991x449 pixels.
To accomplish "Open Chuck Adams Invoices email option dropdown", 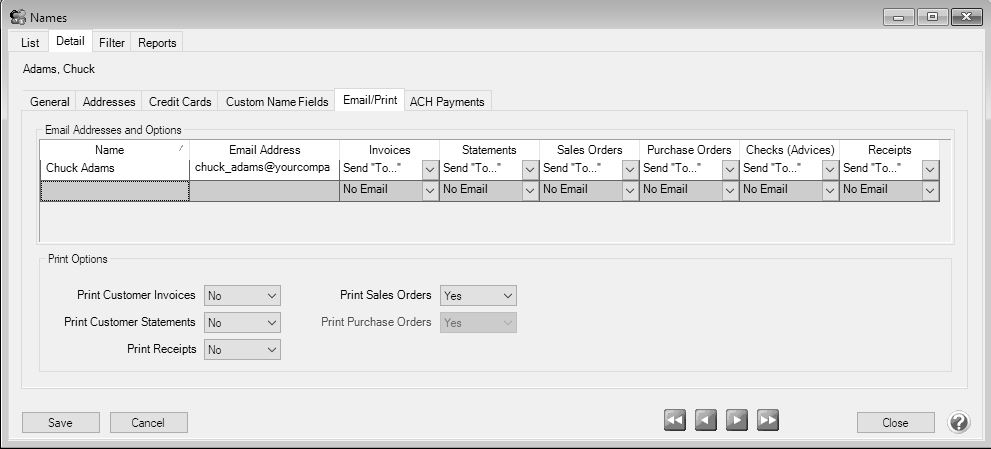I will pyautogui.click(x=429, y=169).
